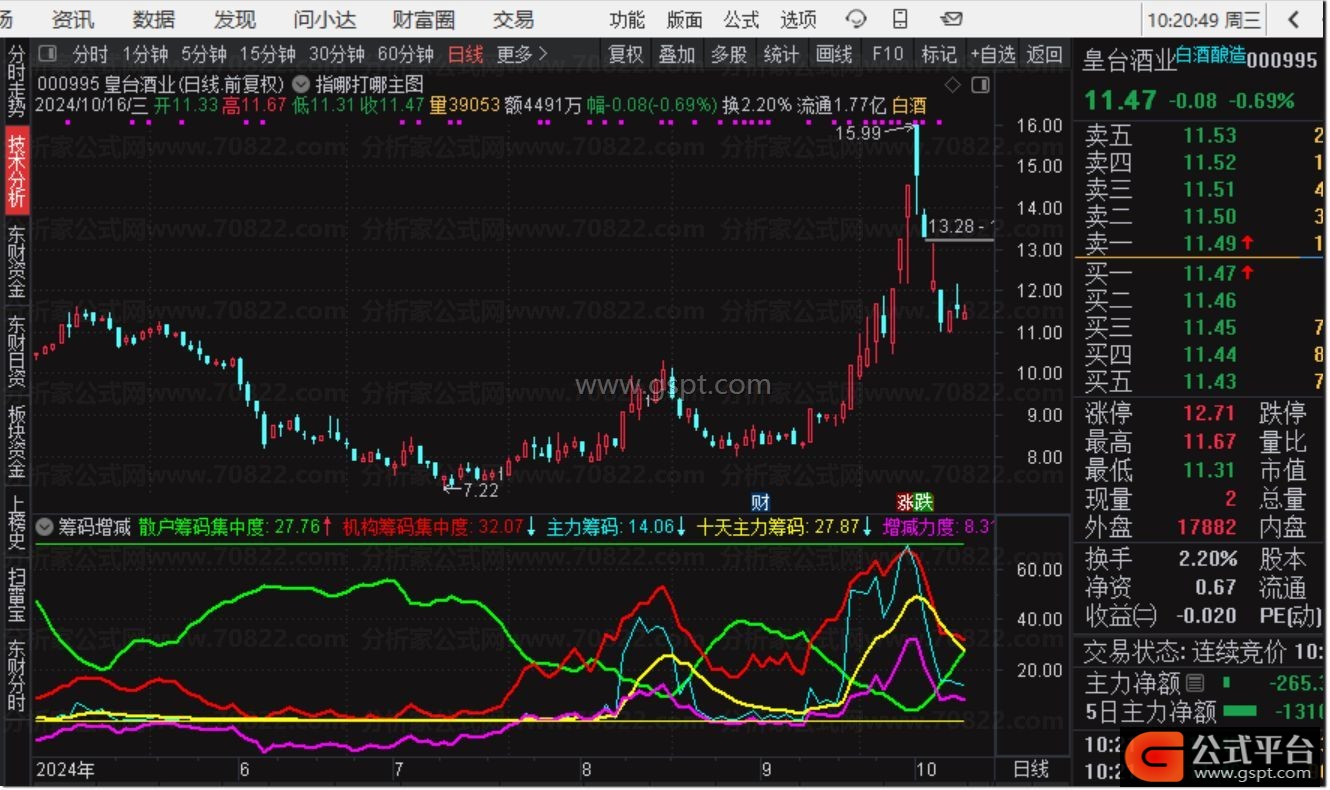Open 技术分析 sidebar tab
This screenshot has height=790, width=1330.
click(x=17, y=170)
